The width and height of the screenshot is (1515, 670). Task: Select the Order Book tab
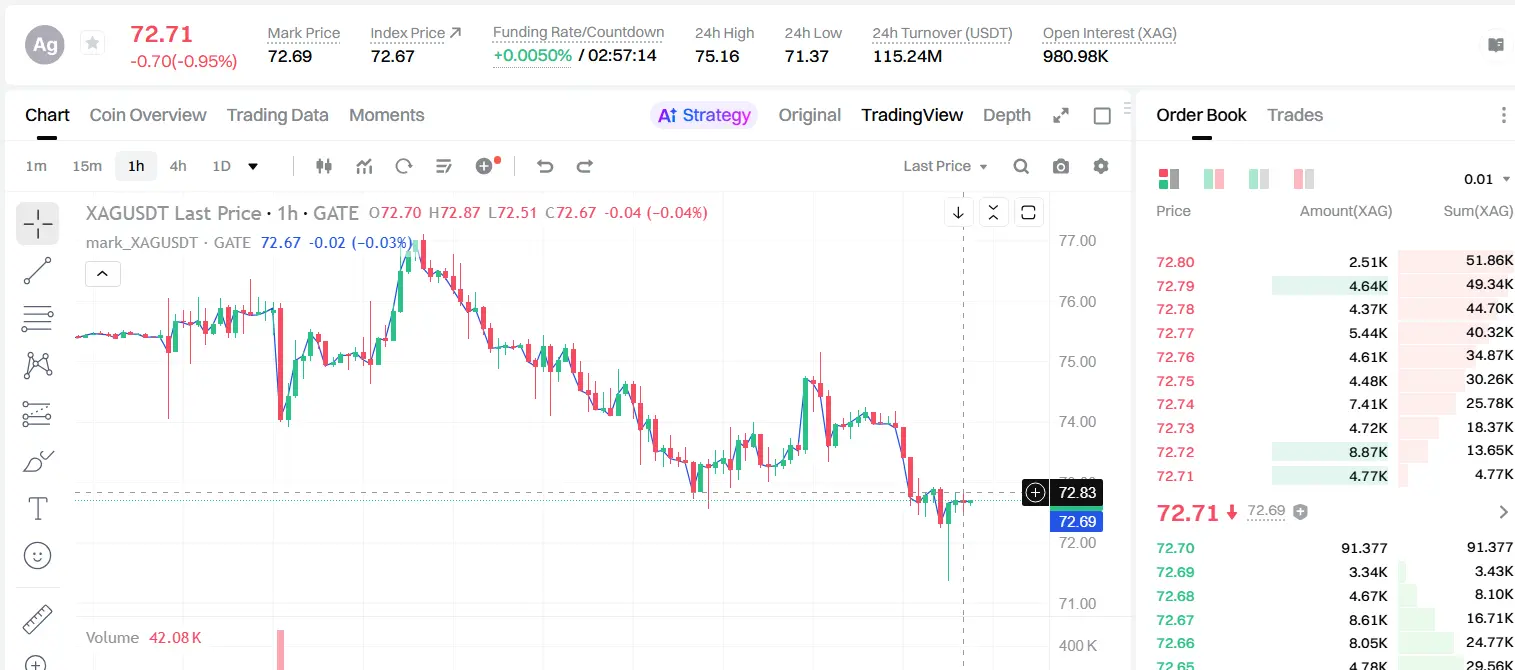click(x=1201, y=115)
